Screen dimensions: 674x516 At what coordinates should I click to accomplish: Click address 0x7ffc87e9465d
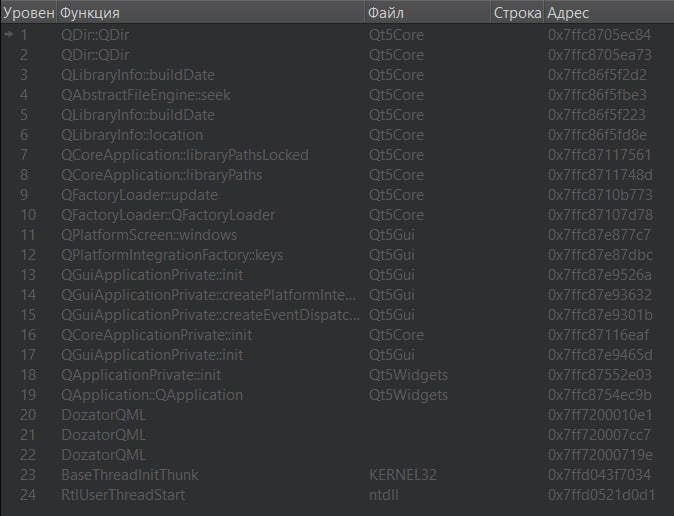pos(600,355)
